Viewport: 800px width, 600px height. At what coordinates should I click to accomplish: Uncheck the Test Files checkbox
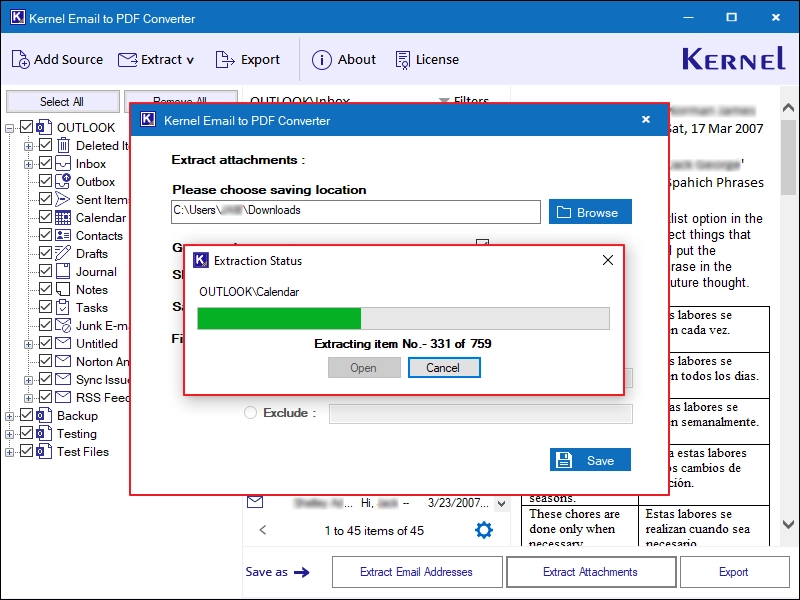click(x=27, y=451)
